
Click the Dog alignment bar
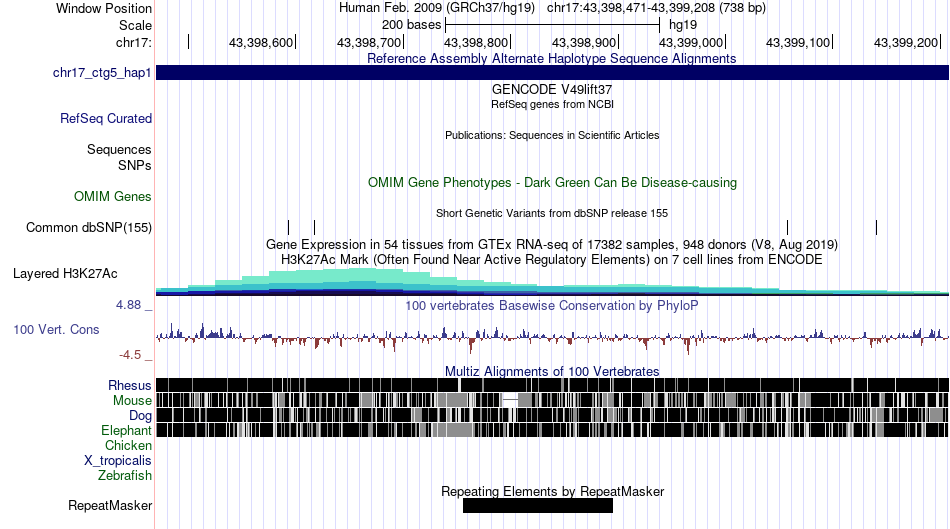point(552,415)
